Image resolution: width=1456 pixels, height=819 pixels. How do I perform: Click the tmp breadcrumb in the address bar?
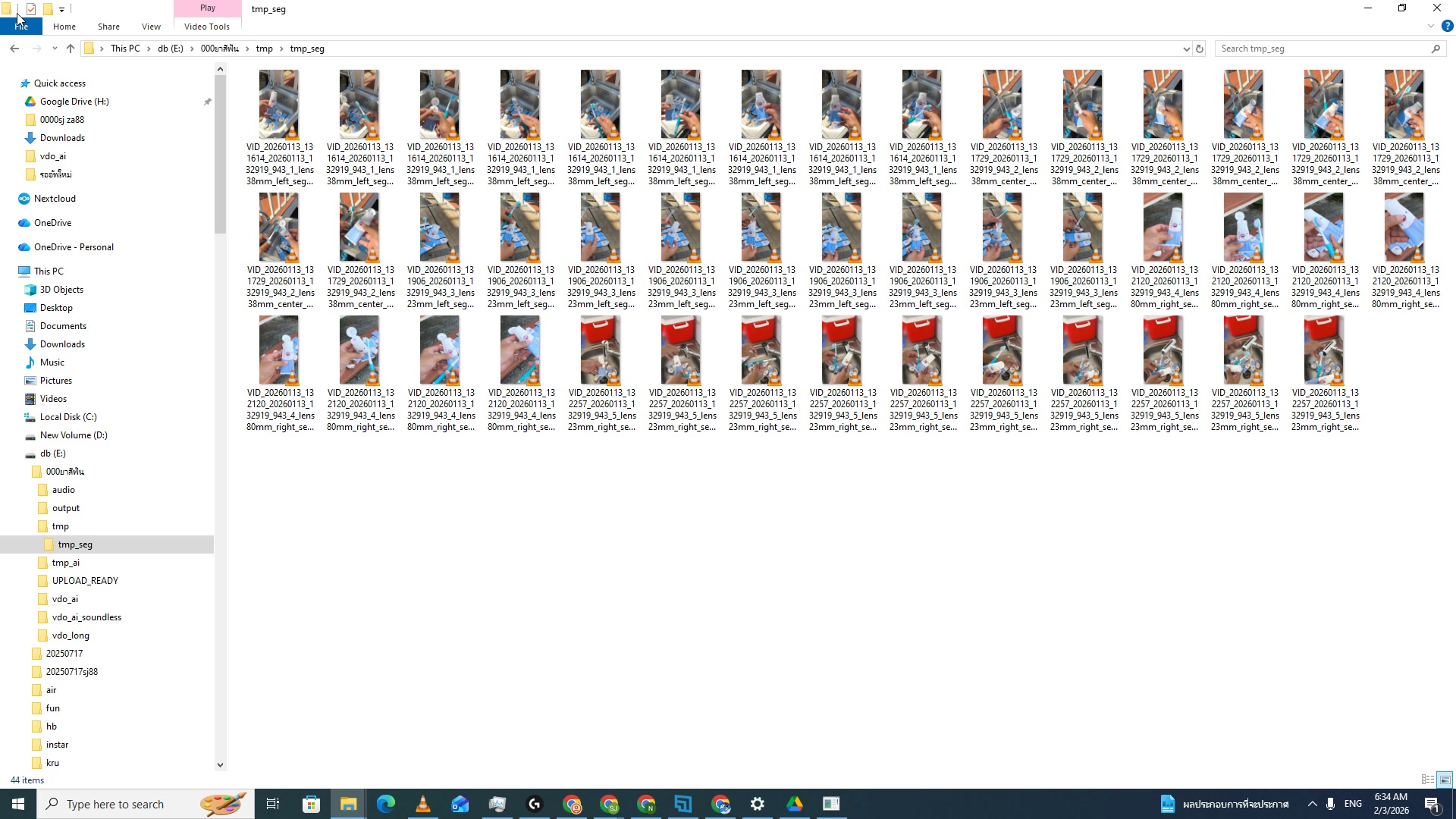pyautogui.click(x=264, y=49)
